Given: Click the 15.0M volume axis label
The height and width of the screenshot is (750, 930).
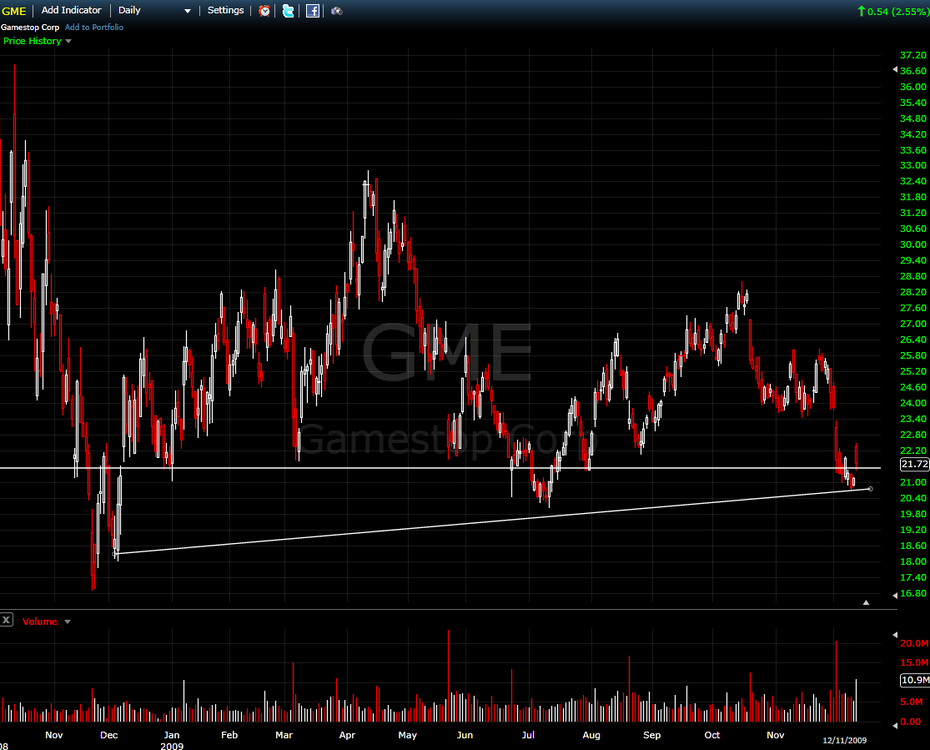Looking at the screenshot, I should tap(915, 662).
